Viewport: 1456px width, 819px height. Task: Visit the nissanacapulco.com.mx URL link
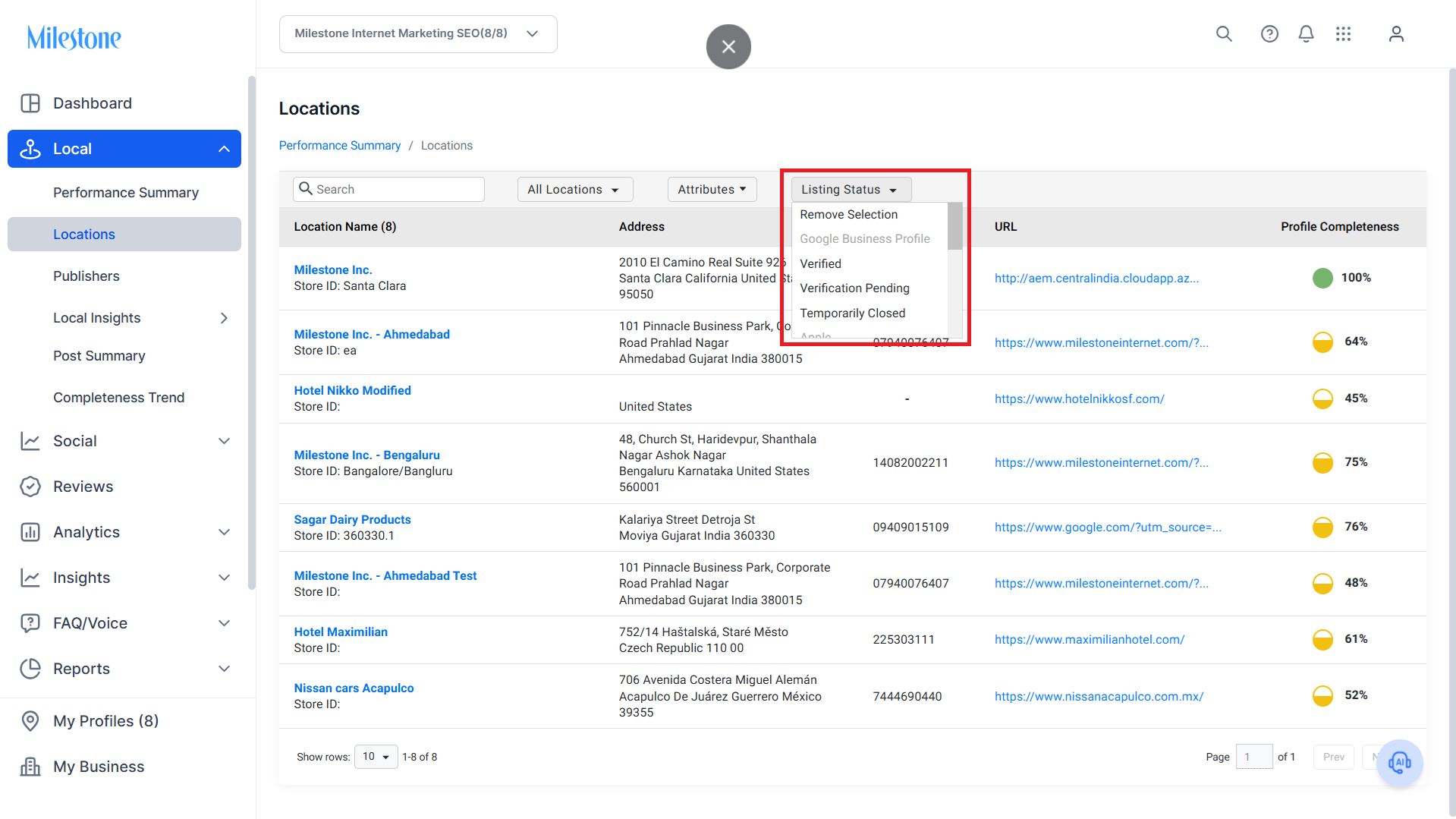pos(1099,696)
